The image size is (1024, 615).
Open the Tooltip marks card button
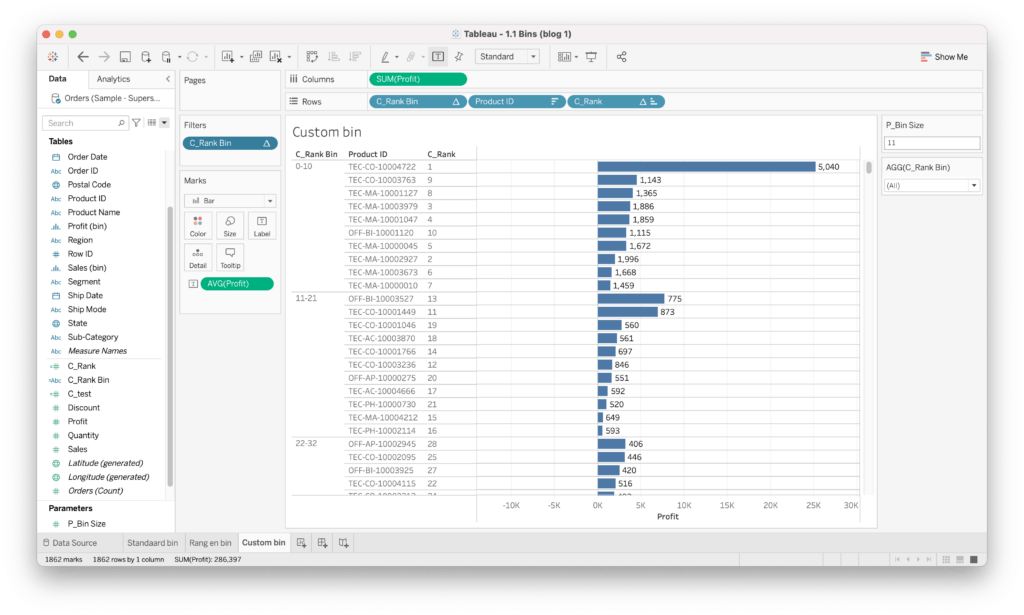(229, 257)
